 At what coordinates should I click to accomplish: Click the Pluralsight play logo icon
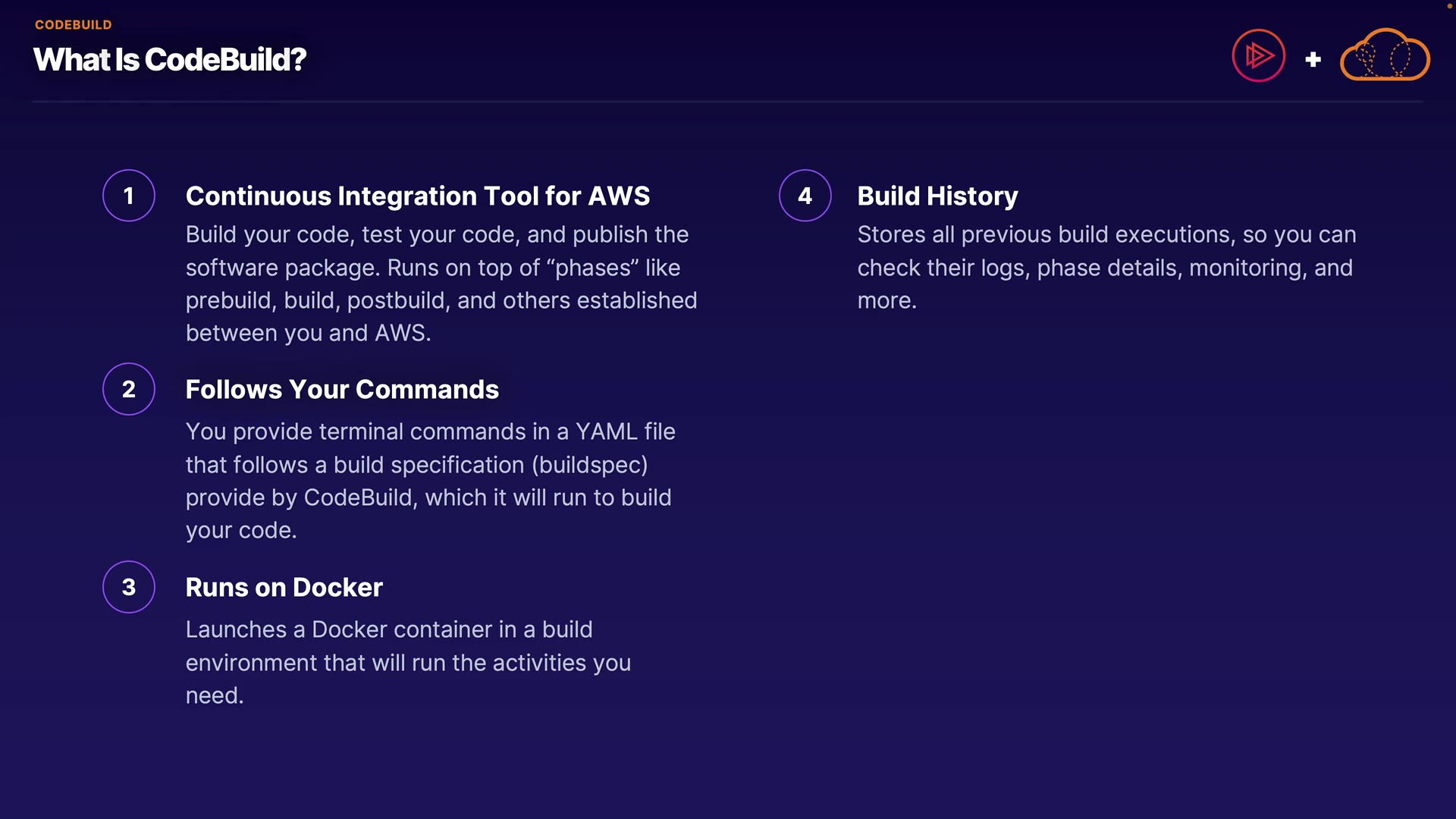point(1258,55)
